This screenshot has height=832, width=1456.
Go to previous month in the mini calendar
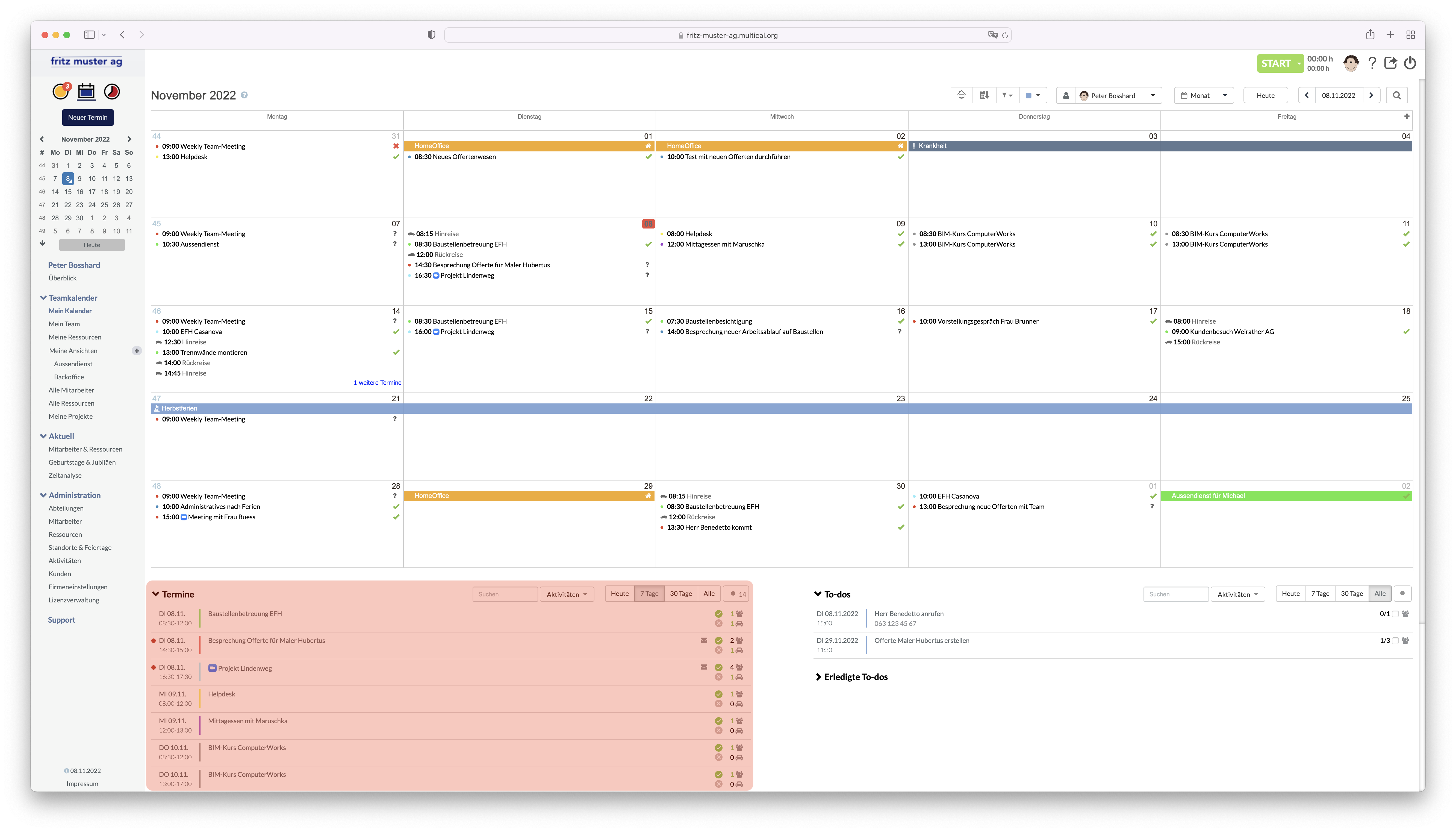point(42,139)
